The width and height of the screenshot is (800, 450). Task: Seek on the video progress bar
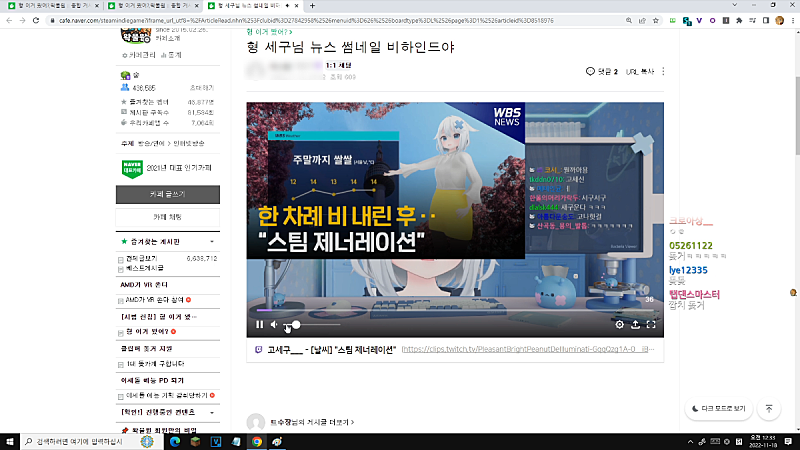[x=455, y=310]
